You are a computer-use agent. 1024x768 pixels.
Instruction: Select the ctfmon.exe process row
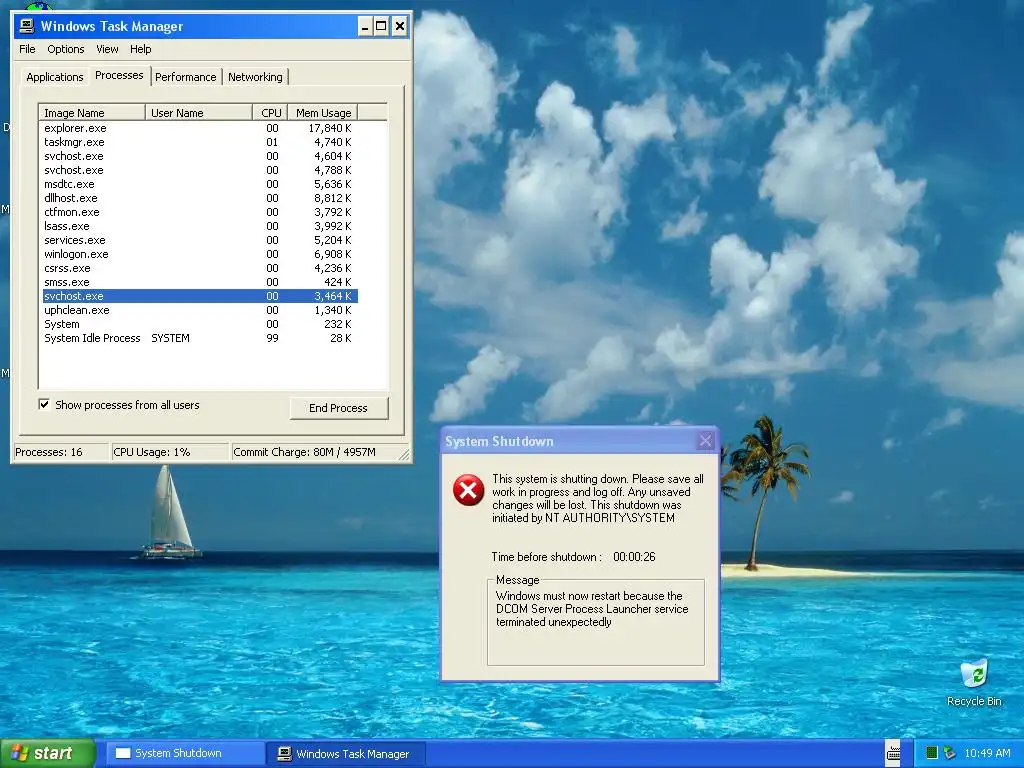point(199,212)
